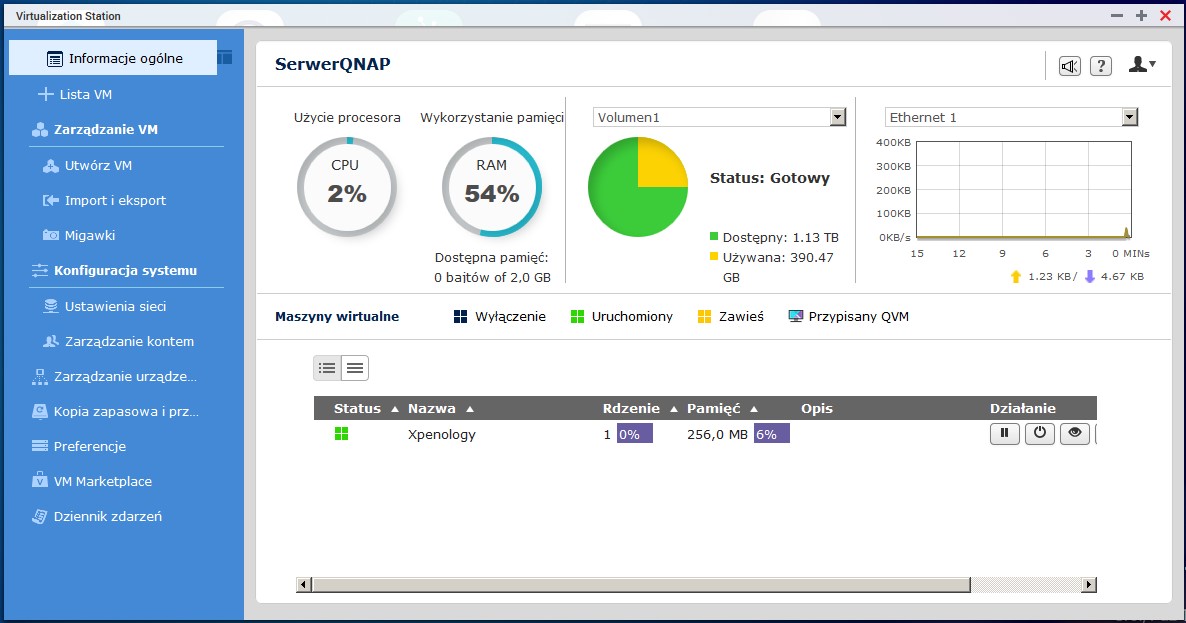
Task: Power off the Xpenology VM
Action: pos(1039,433)
